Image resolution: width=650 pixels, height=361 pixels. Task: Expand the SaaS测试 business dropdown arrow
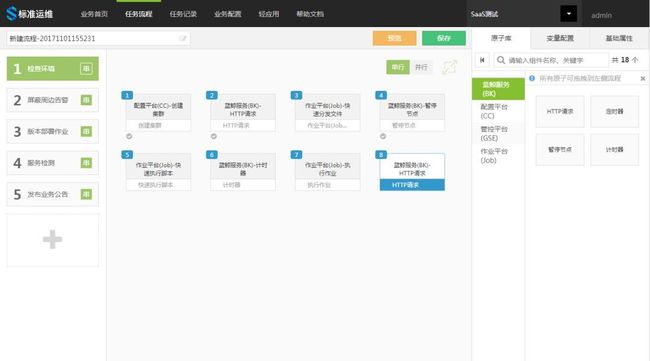[568, 14]
